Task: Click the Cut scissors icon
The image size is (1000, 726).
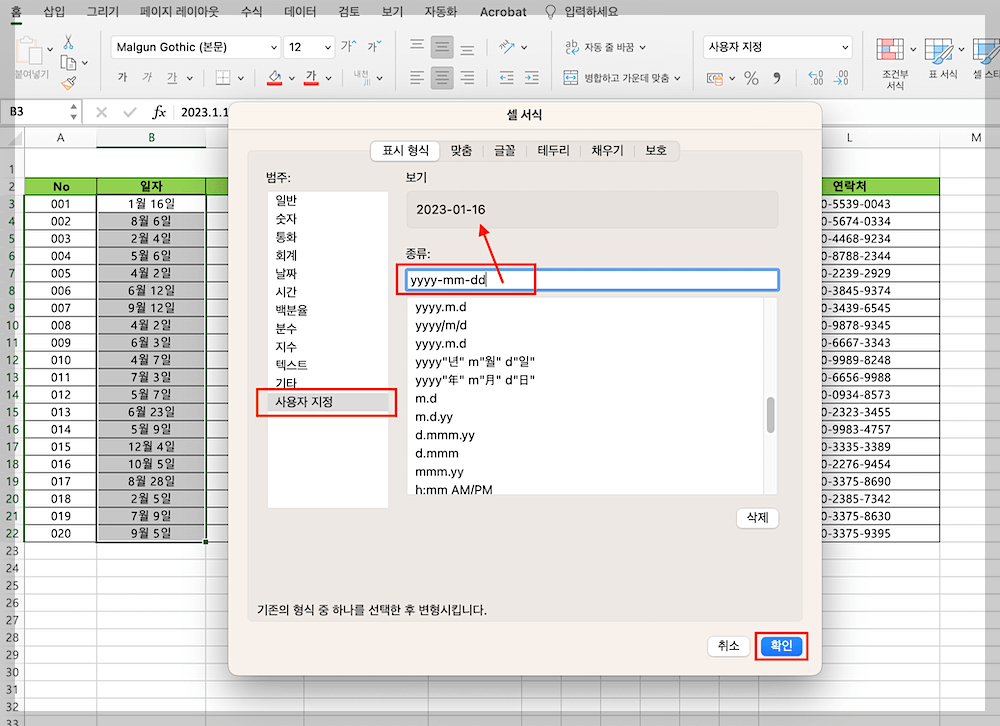Action: [68, 43]
